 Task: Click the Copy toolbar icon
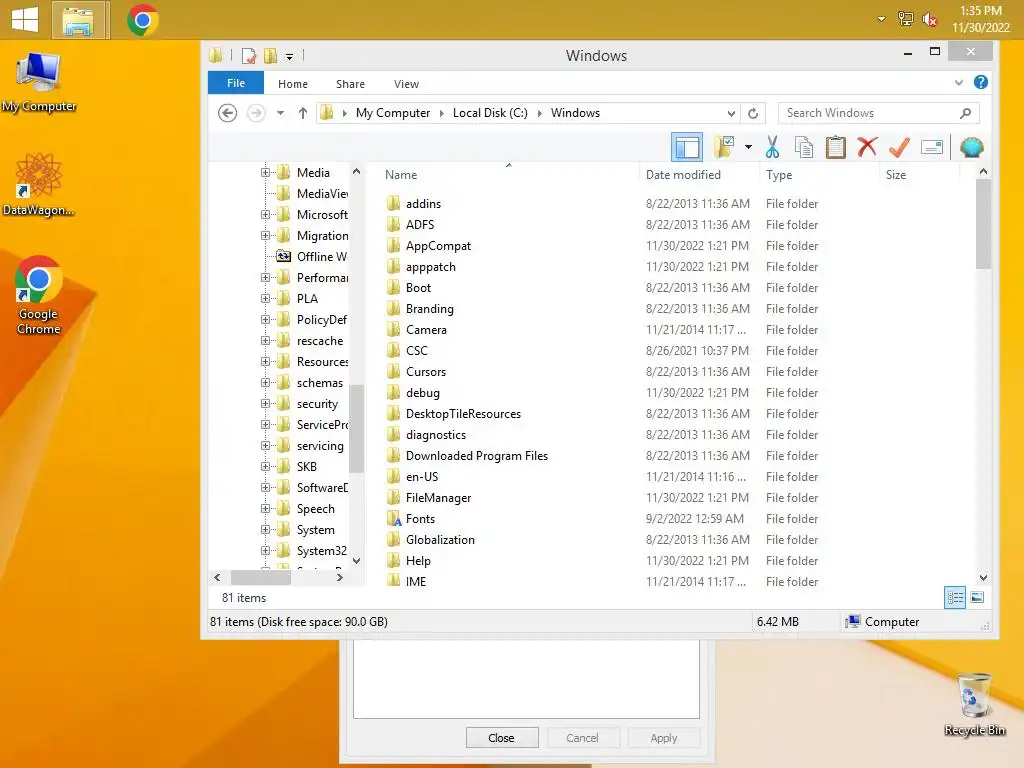(804, 148)
